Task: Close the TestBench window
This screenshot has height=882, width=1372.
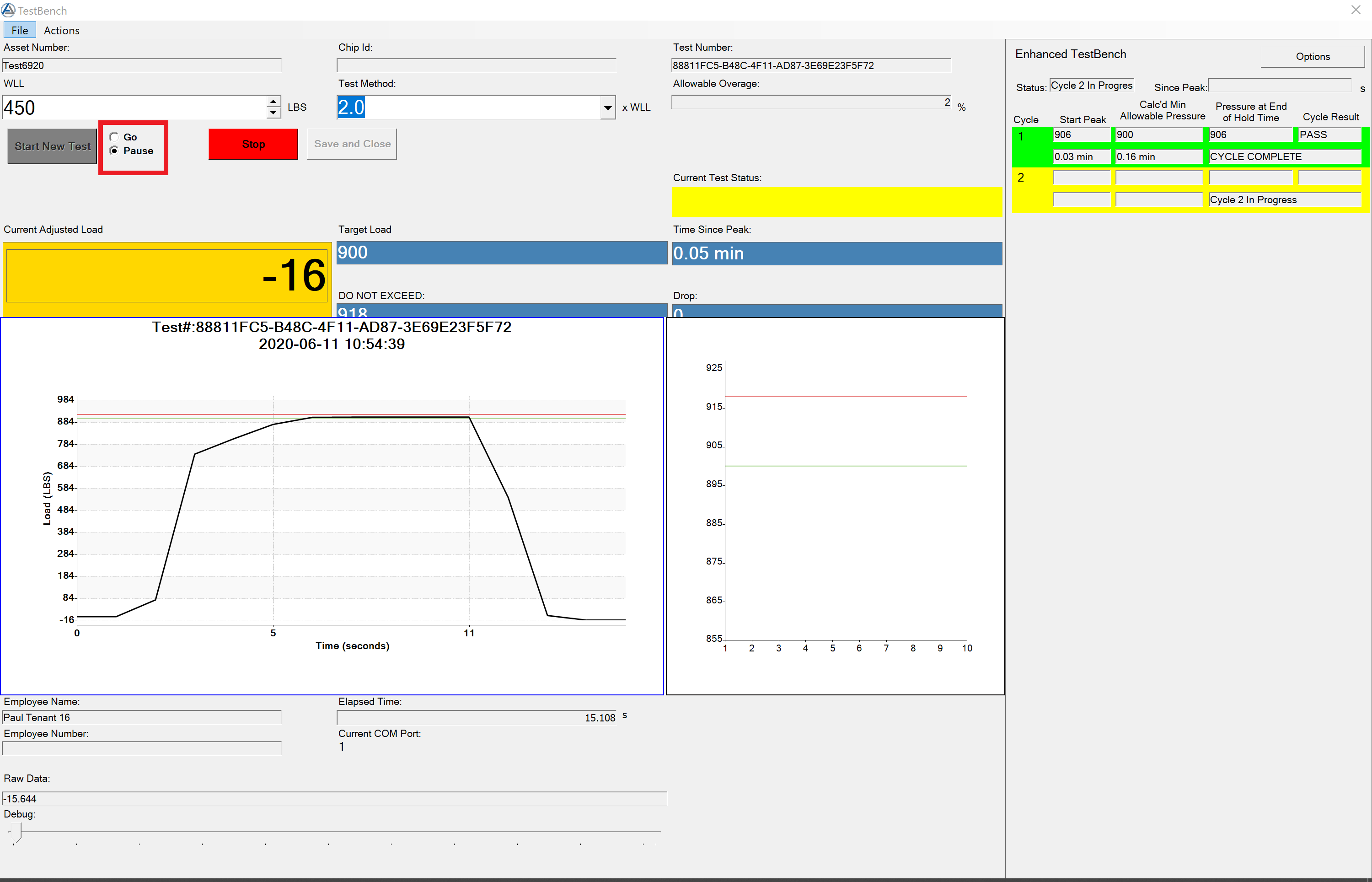Action: 1356,10
